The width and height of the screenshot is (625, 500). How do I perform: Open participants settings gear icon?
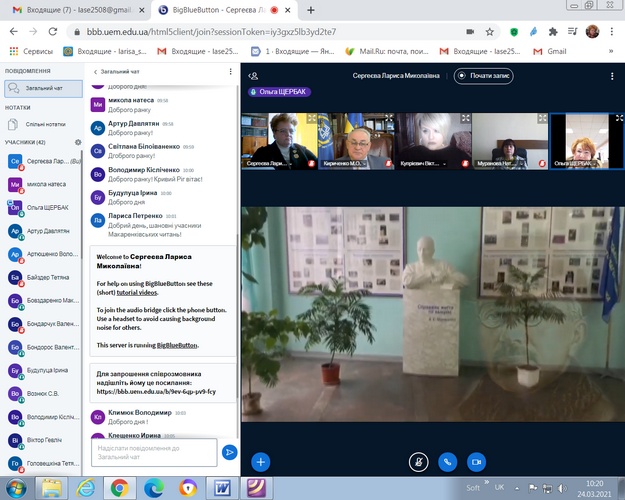tap(78, 142)
